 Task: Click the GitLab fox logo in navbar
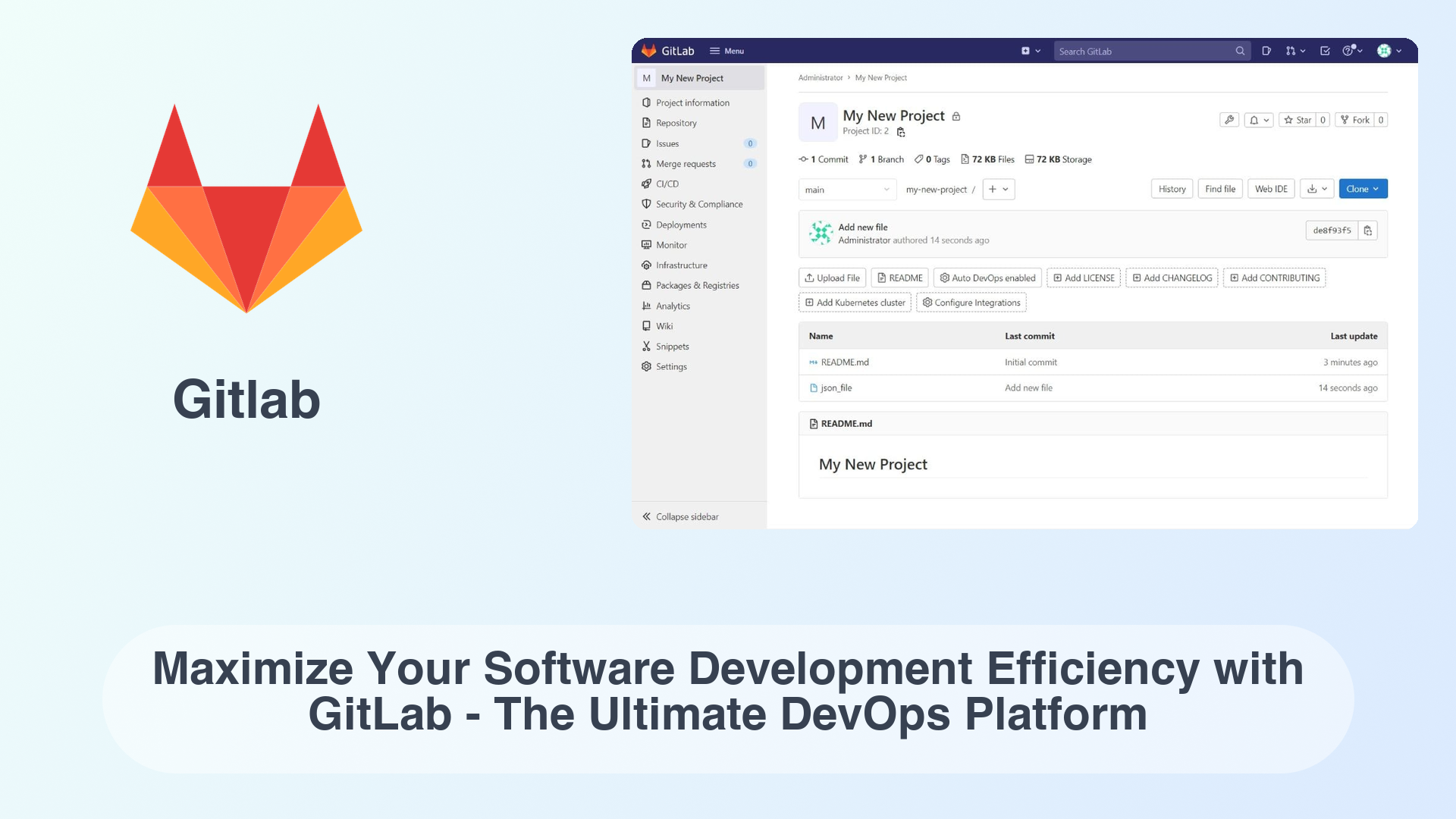648,51
